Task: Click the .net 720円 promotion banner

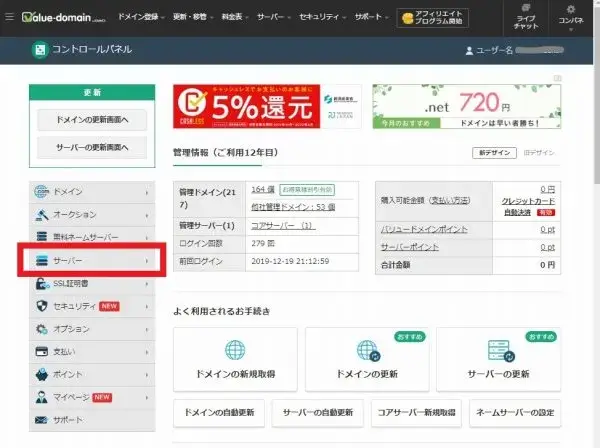Action: coord(466,106)
